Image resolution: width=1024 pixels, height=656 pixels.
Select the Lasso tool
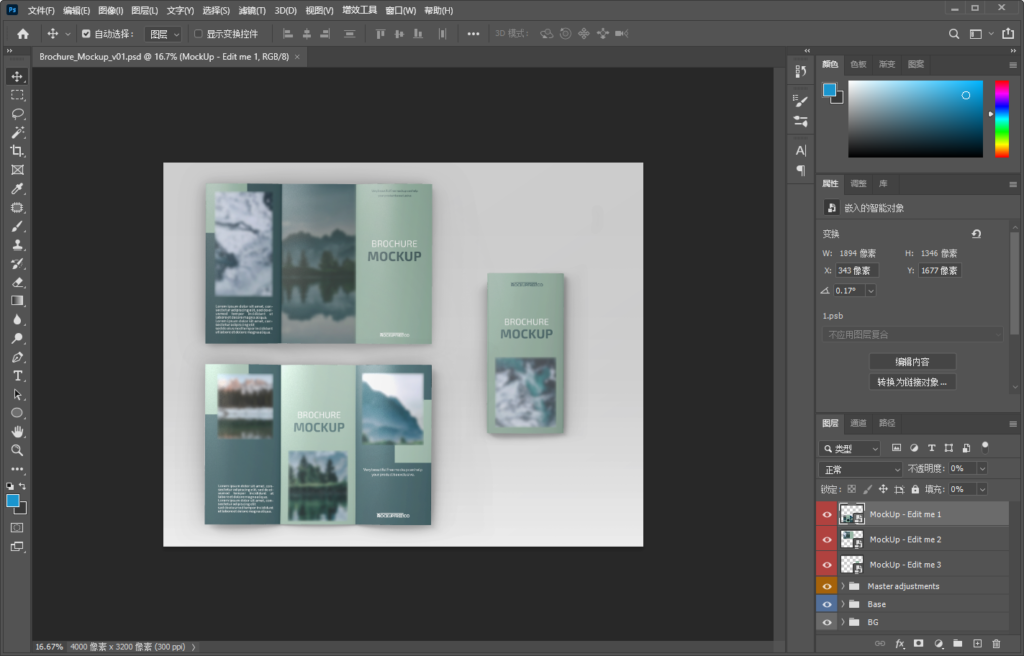[17, 114]
